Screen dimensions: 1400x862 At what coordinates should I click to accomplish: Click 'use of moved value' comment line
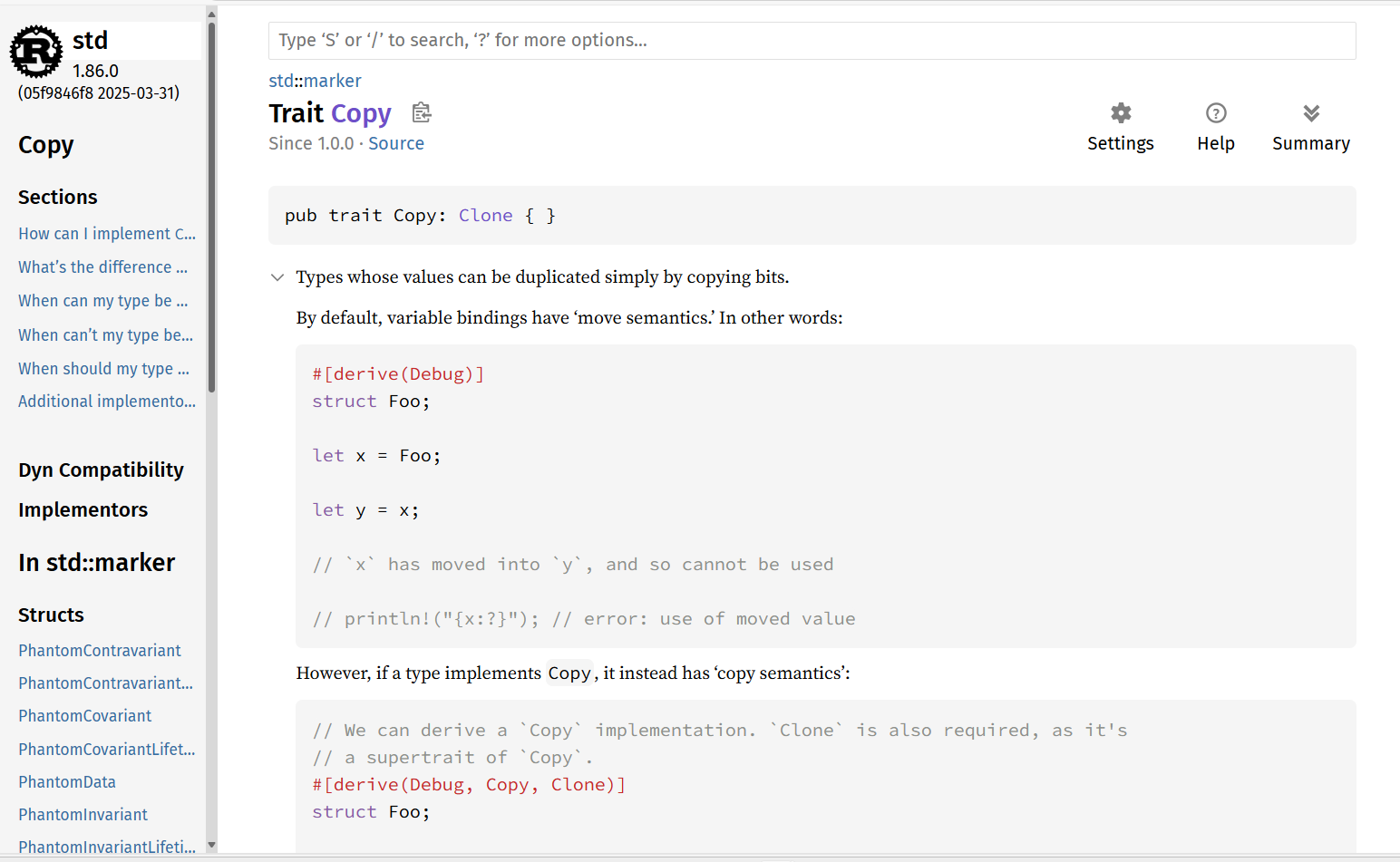point(584,618)
